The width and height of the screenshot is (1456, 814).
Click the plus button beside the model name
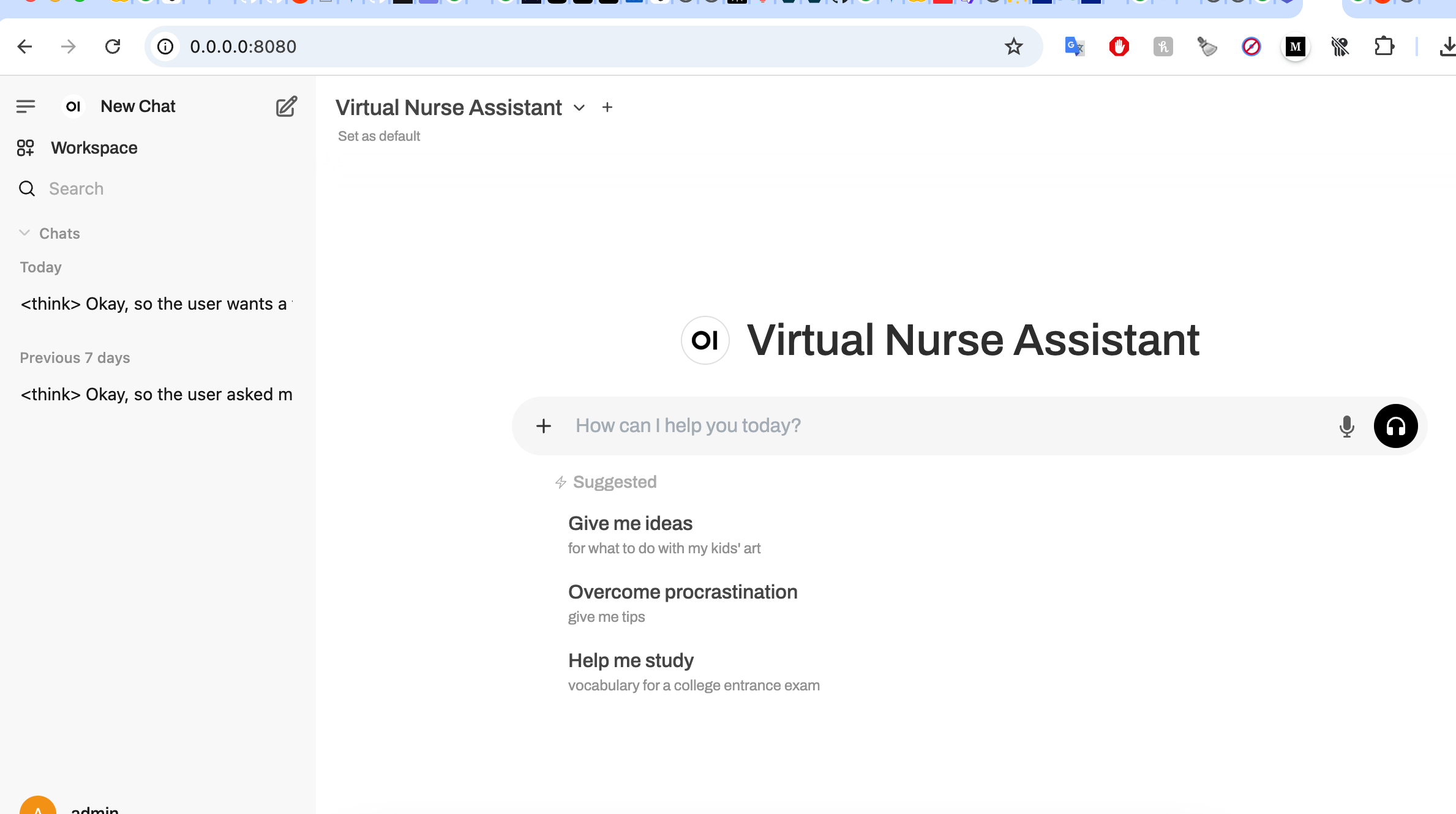[607, 107]
